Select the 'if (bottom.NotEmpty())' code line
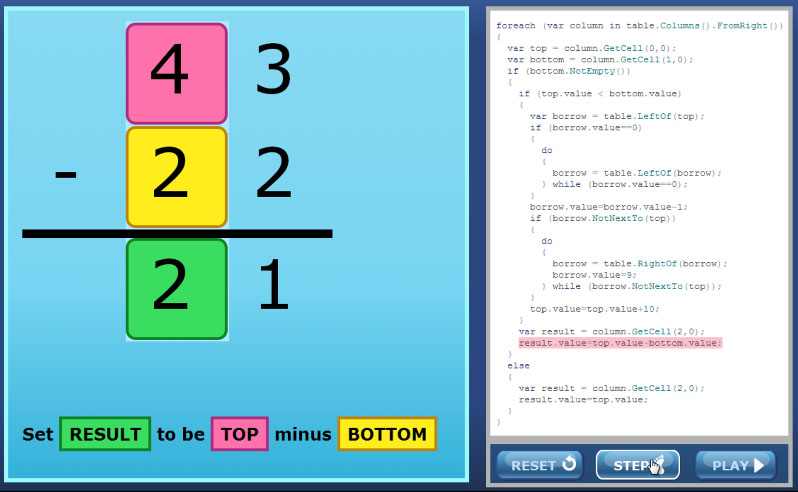The height and width of the screenshot is (492, 798). click(x=568, y=70)
